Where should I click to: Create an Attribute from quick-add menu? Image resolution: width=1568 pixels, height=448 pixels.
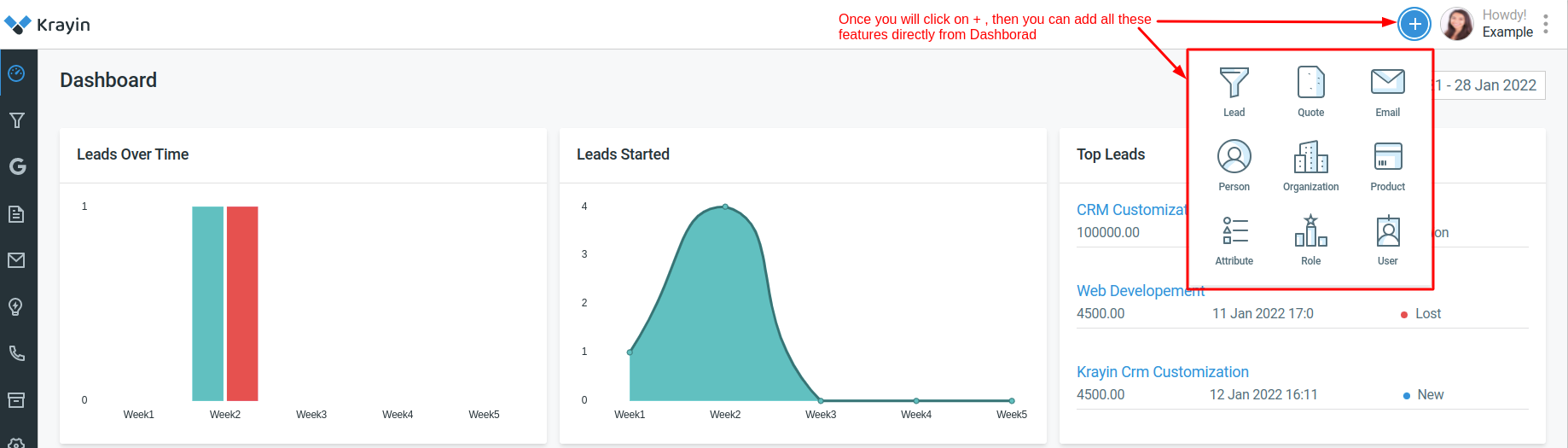pyautogui.click(x=1234, y=231)
